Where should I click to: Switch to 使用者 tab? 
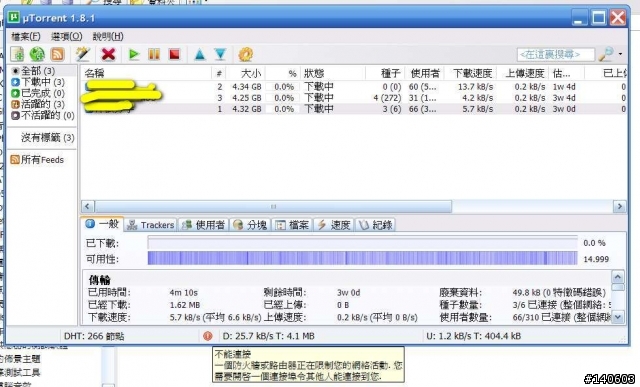coord(203,225)
